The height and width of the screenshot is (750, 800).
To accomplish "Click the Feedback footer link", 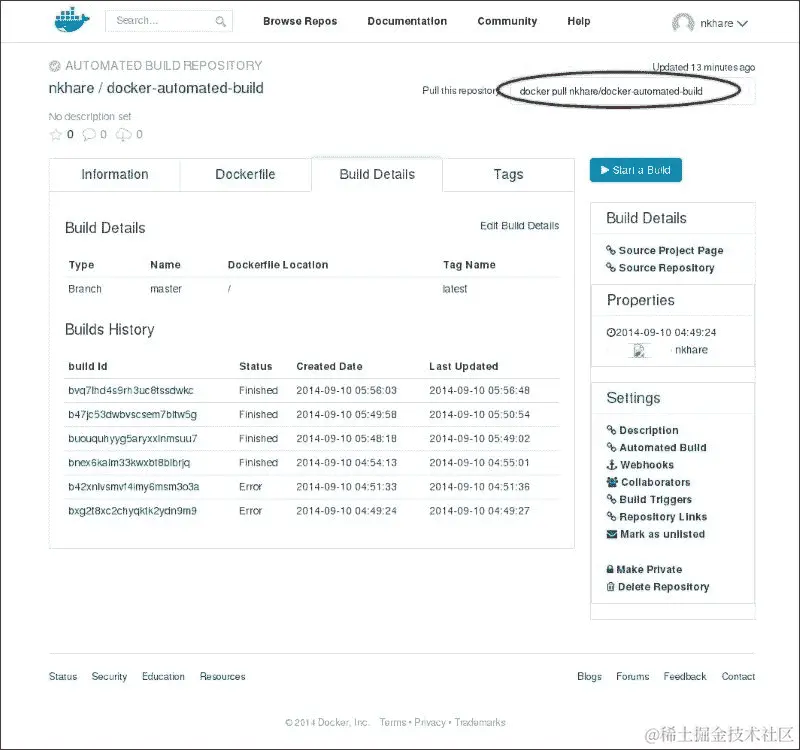I will [x=685, y=677].
